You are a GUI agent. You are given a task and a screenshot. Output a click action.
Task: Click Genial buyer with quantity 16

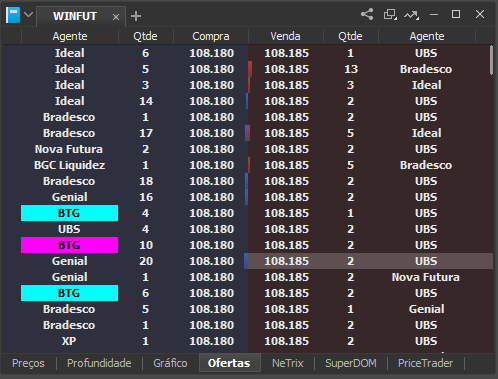click(x=69, y=197)
